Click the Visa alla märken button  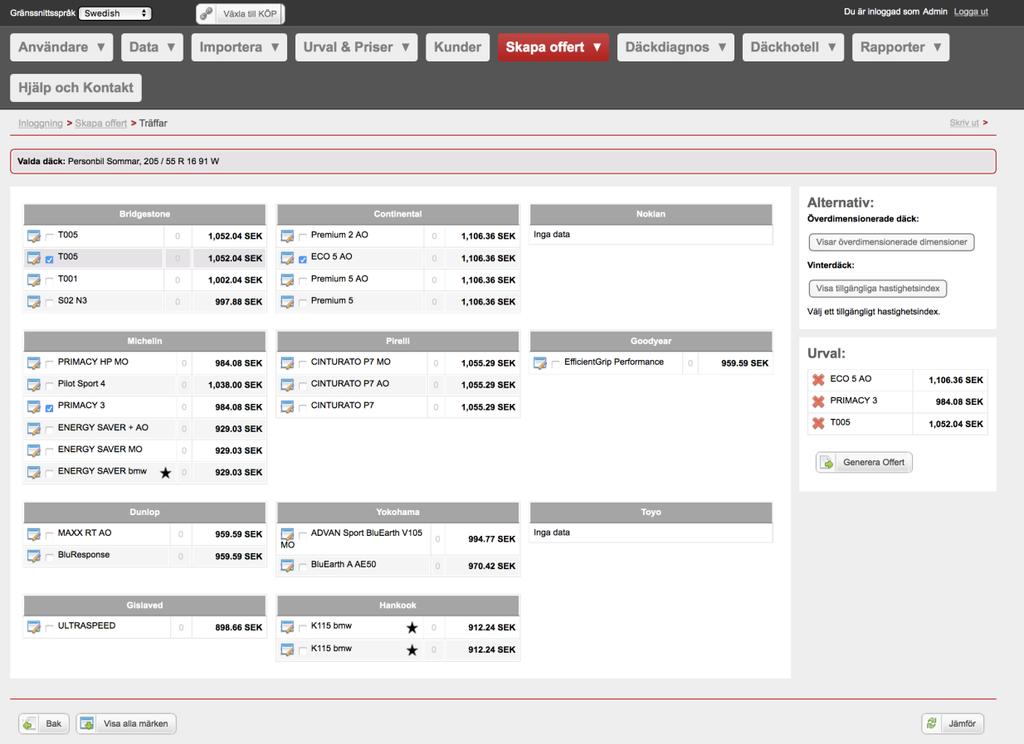point(126,724)
